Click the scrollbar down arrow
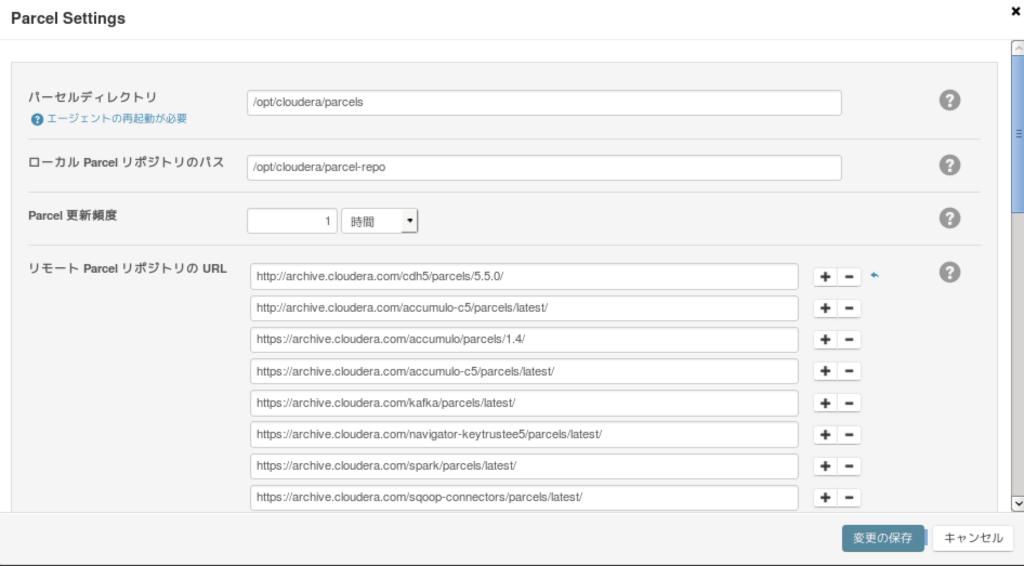 point(1017,503)
